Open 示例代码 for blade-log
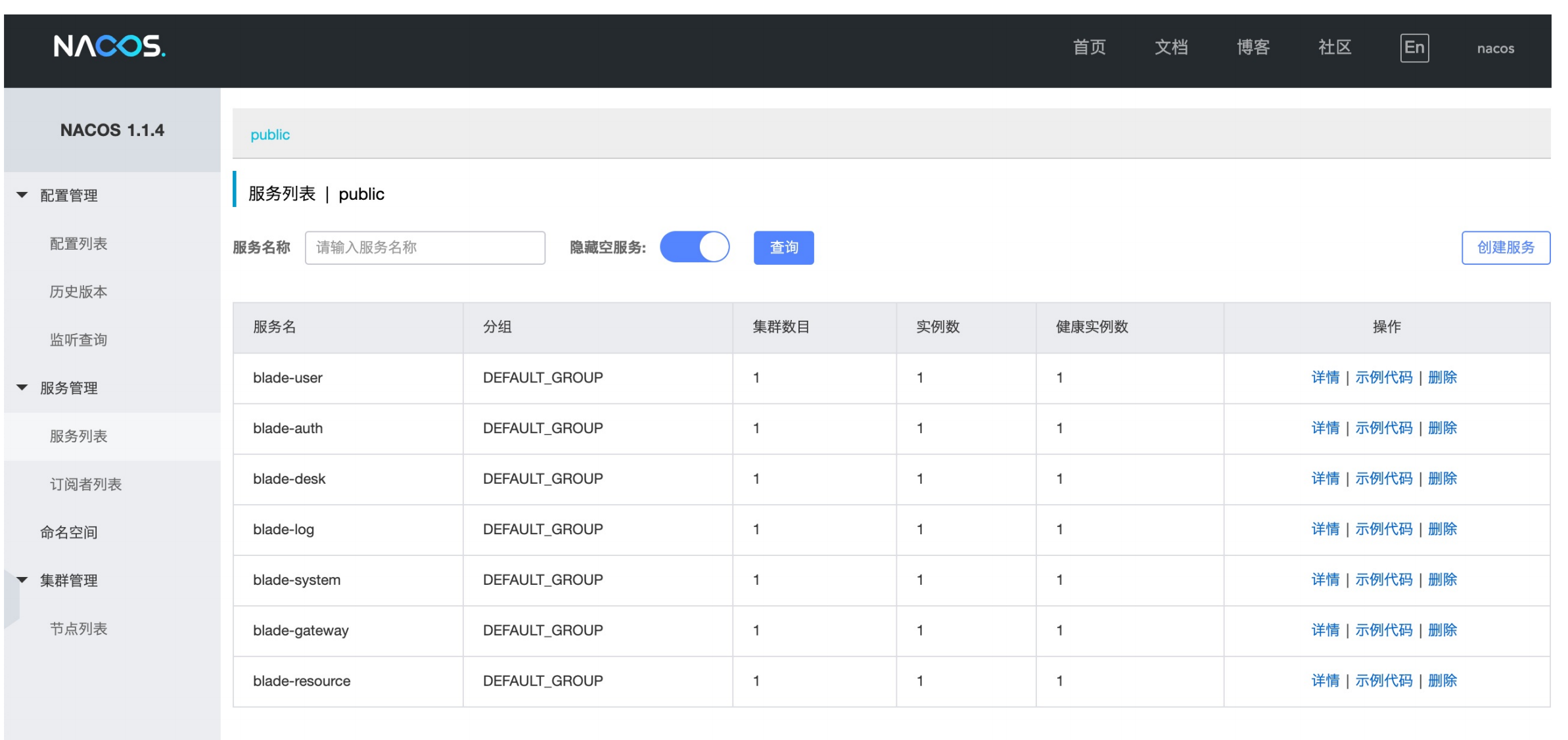1568x740 pixels. [x=1383, y=530]
